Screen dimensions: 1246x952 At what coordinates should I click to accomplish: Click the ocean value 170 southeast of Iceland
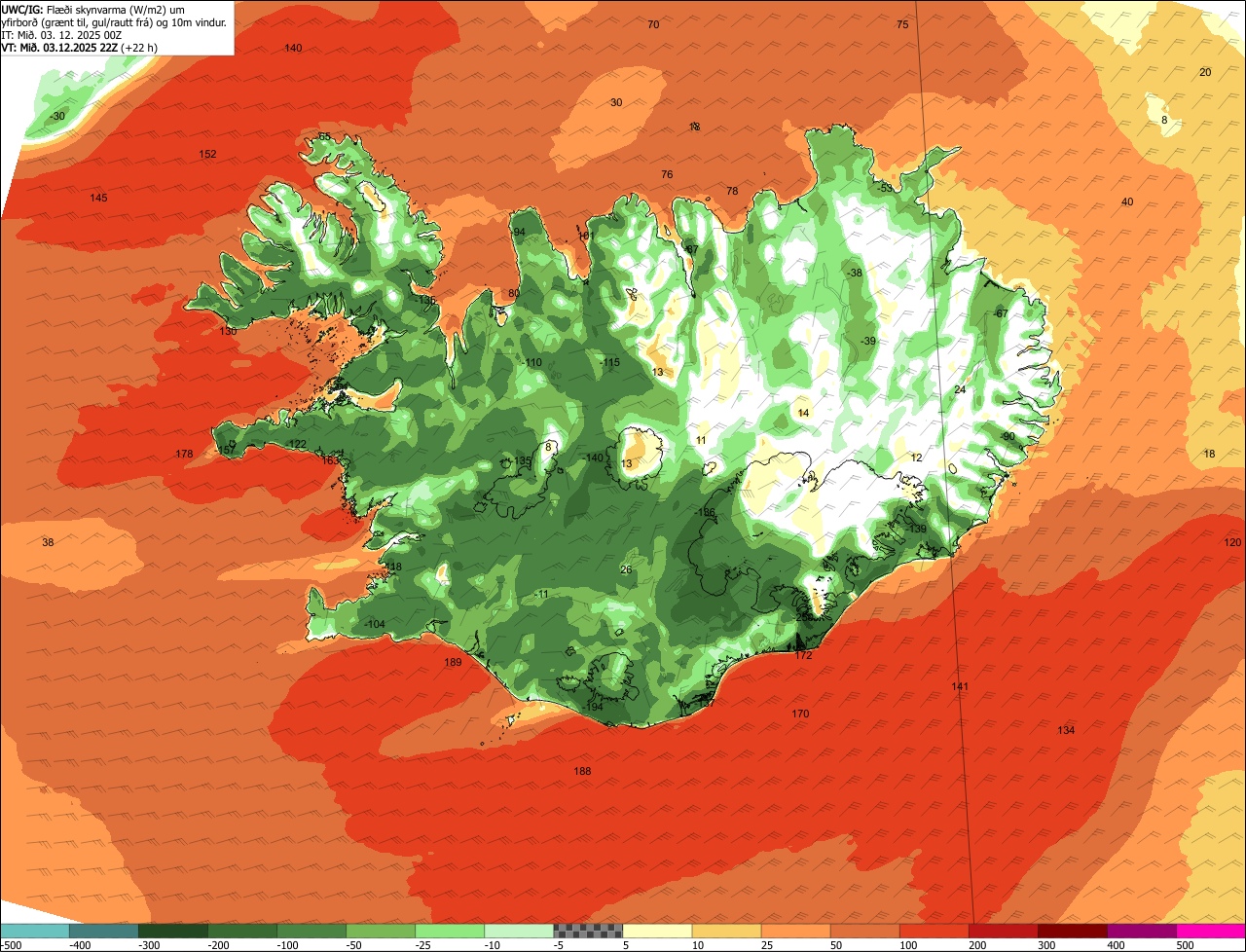click(x=800, y=714)
